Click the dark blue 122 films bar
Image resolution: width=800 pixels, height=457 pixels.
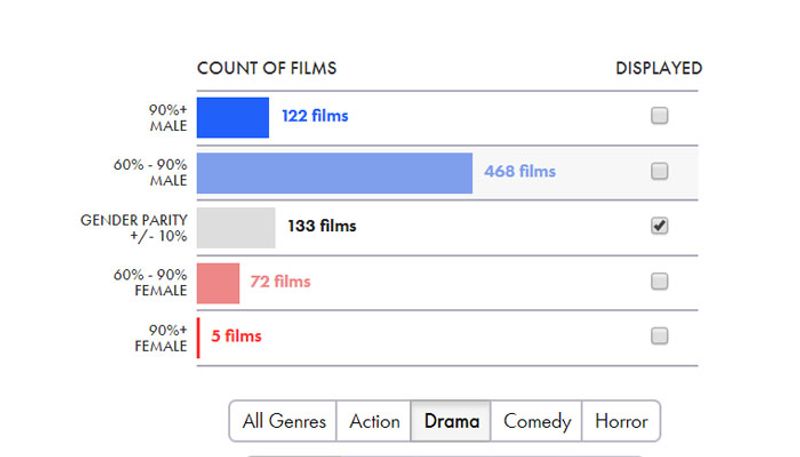click(x=233, y=117)
